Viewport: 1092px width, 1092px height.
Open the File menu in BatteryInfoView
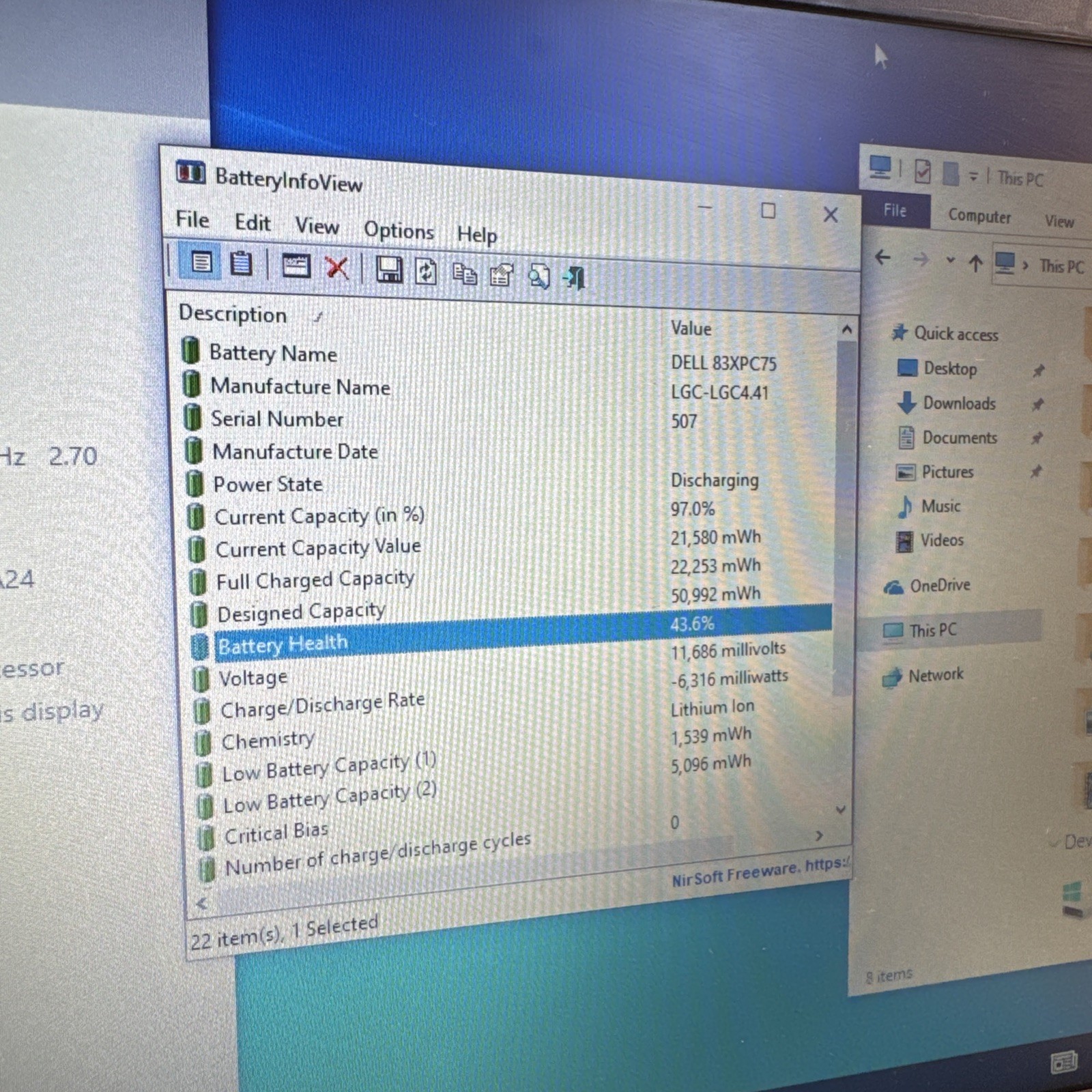click(192, 220)
